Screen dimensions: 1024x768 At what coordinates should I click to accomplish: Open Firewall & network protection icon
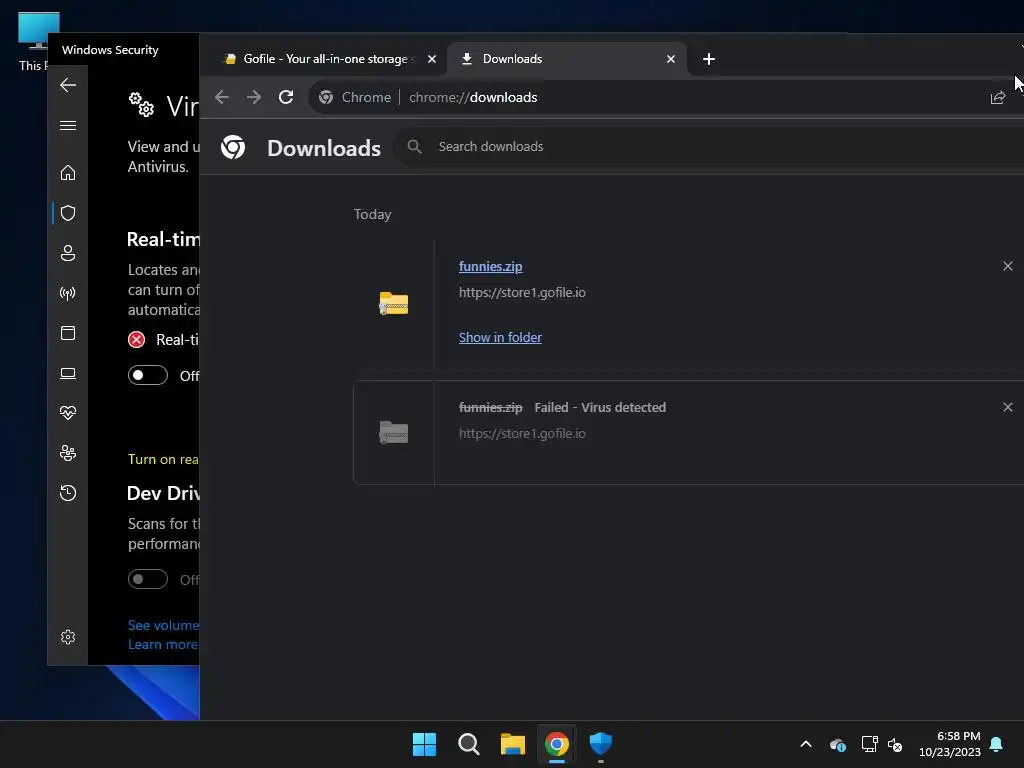68,293
